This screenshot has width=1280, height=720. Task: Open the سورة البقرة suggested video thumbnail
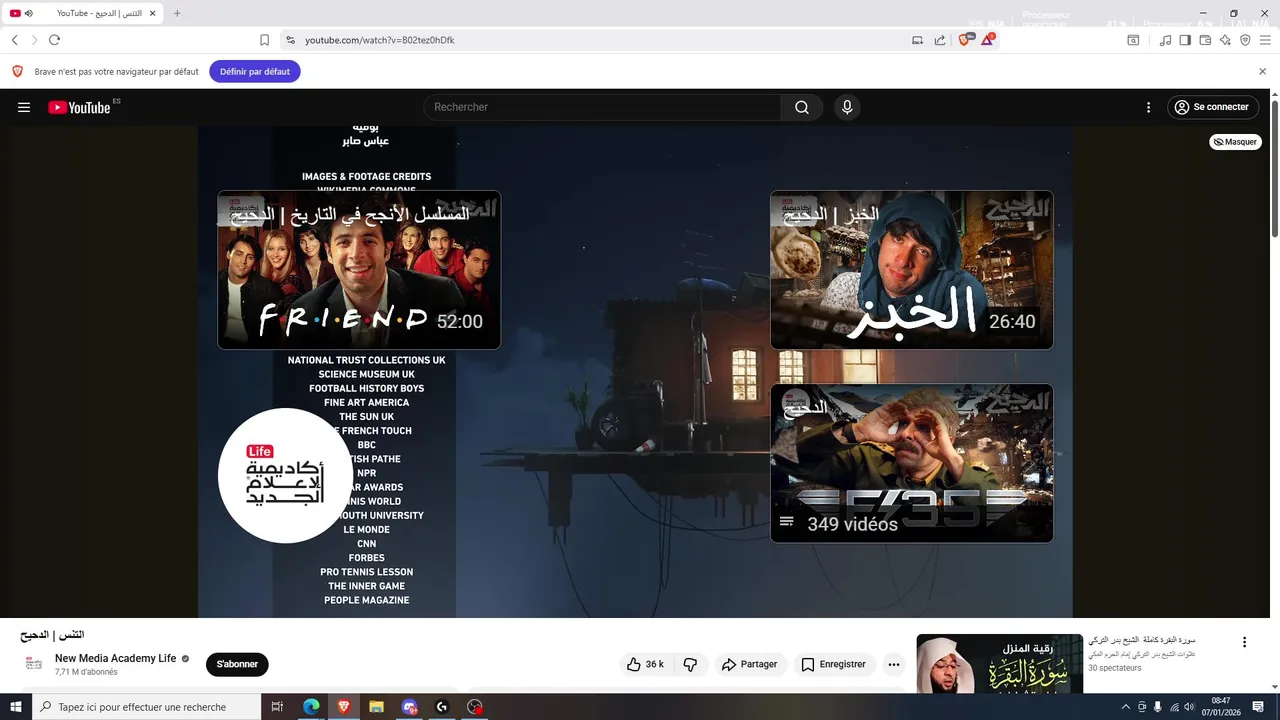[1000, 663]
